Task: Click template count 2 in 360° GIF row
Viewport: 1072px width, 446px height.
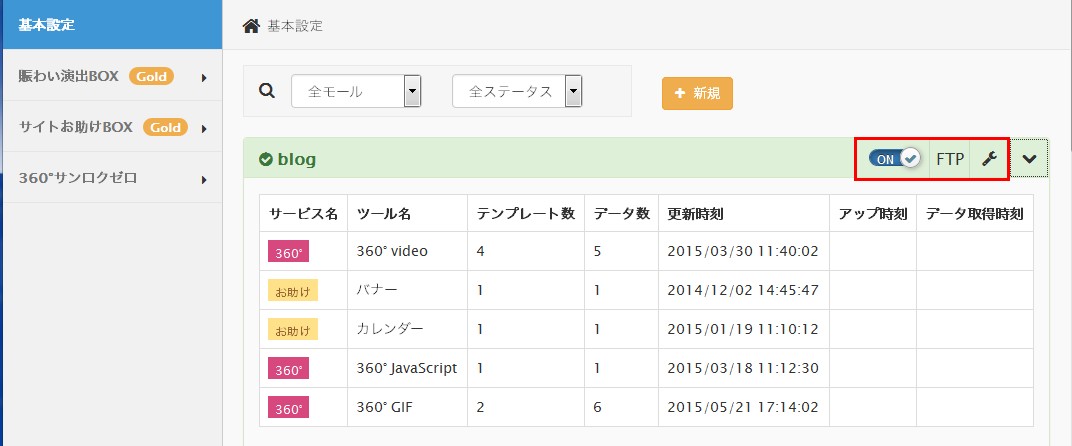Action: pos(481,407)
